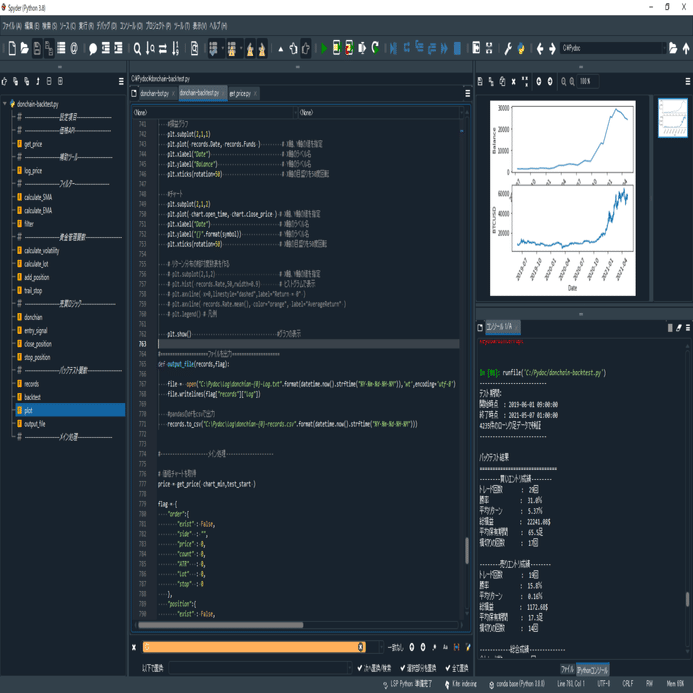
Task: Find the next match with the down button
Action: 423,647
